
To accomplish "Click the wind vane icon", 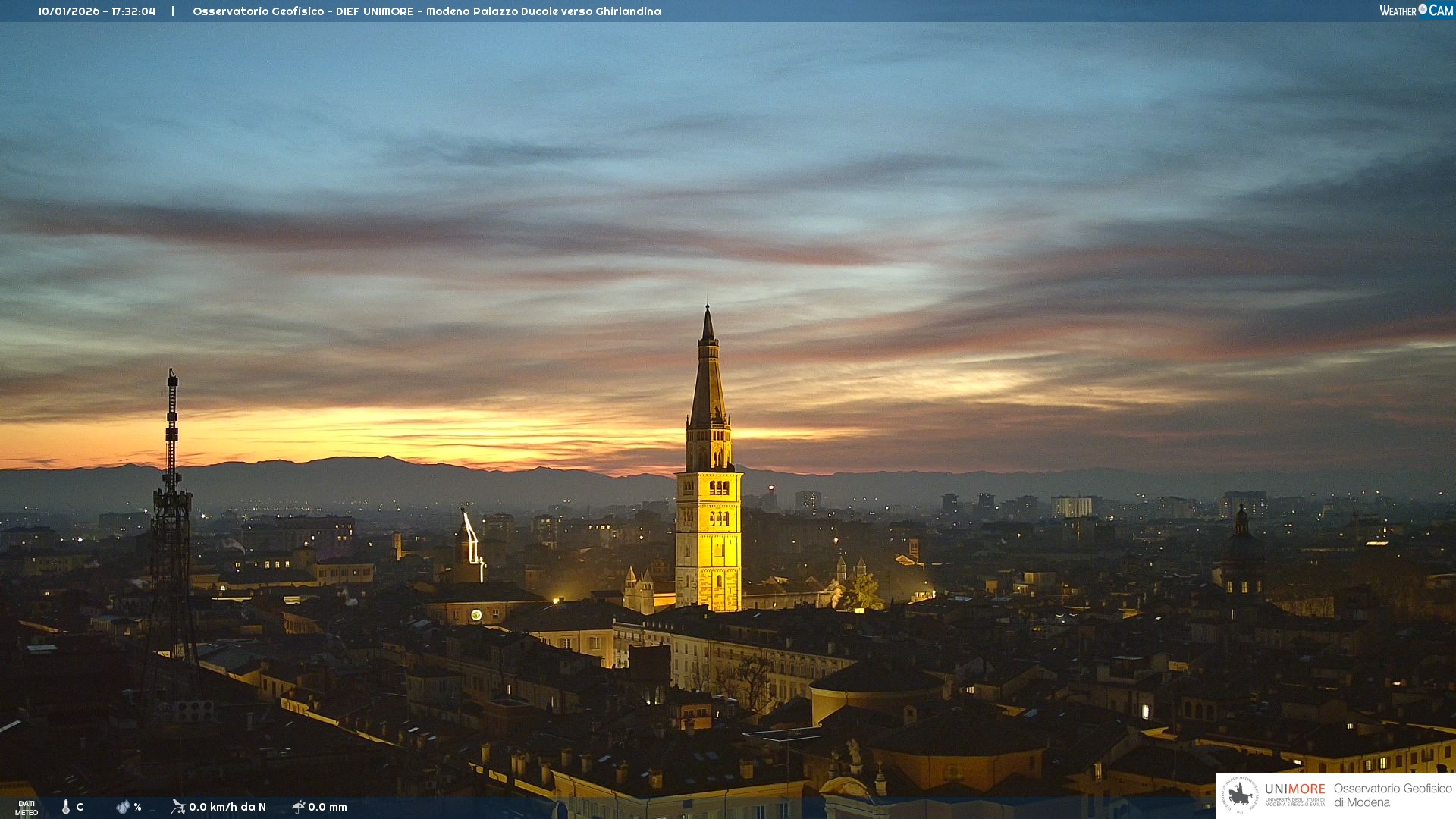I will [178, 807].
